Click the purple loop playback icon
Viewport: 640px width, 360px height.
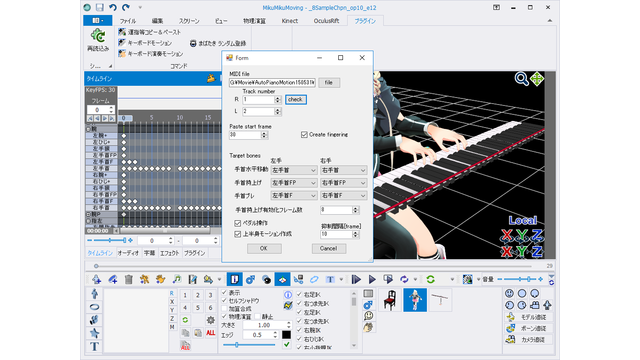404,279
